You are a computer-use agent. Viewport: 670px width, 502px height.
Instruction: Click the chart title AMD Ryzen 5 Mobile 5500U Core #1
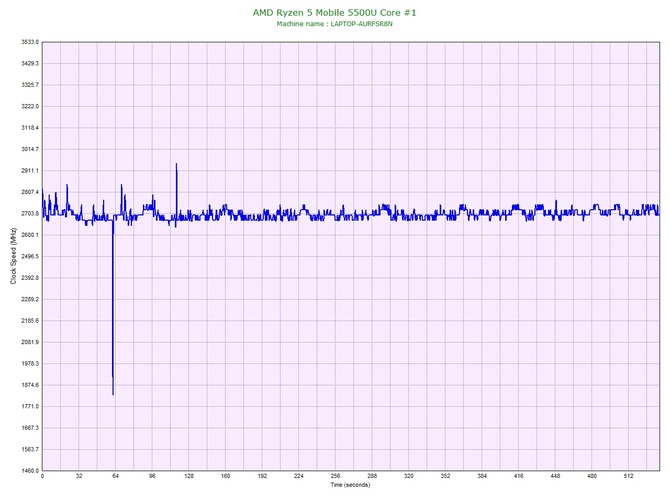tap(334, 12)
